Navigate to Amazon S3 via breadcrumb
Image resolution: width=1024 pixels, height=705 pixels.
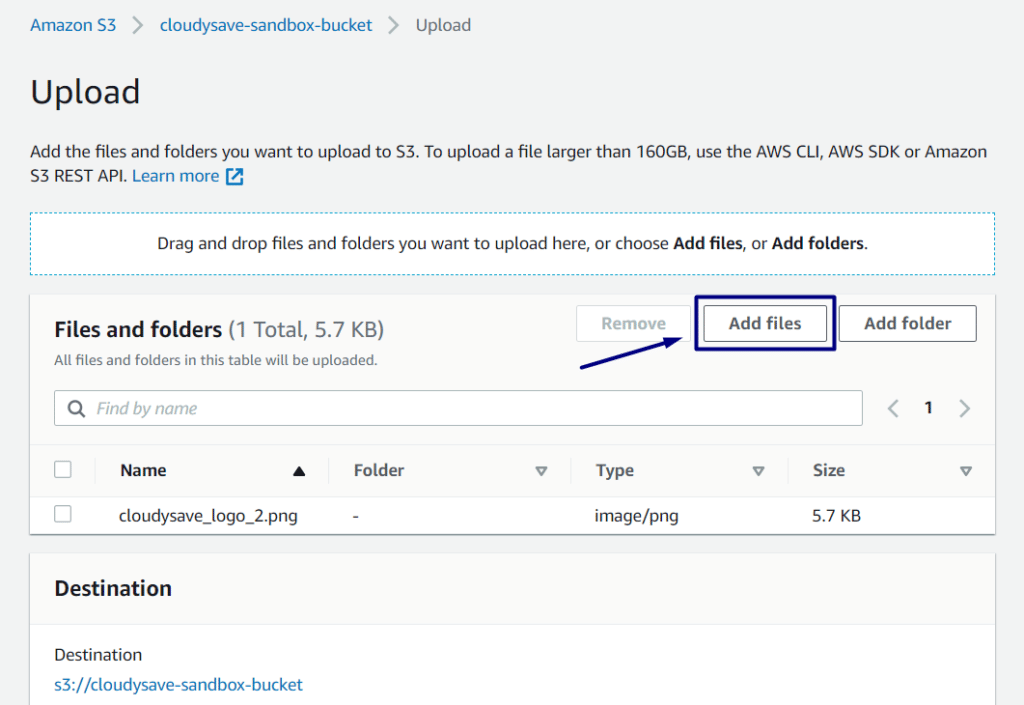pos(73,24)
